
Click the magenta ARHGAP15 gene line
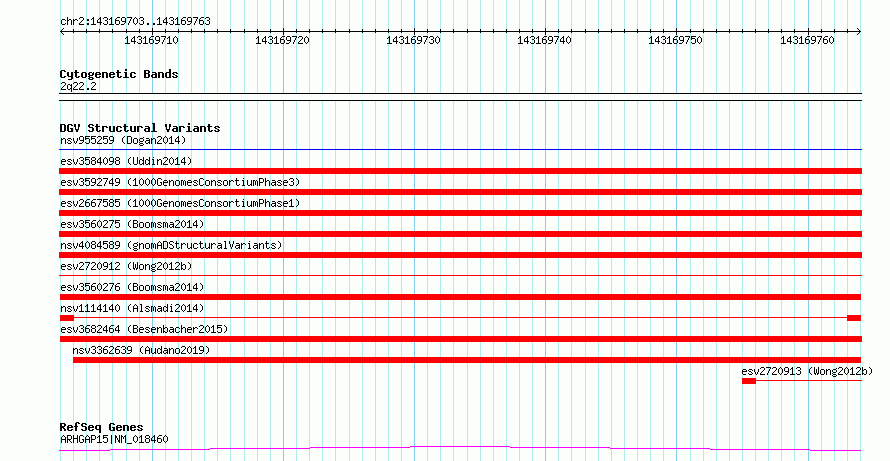460,449
